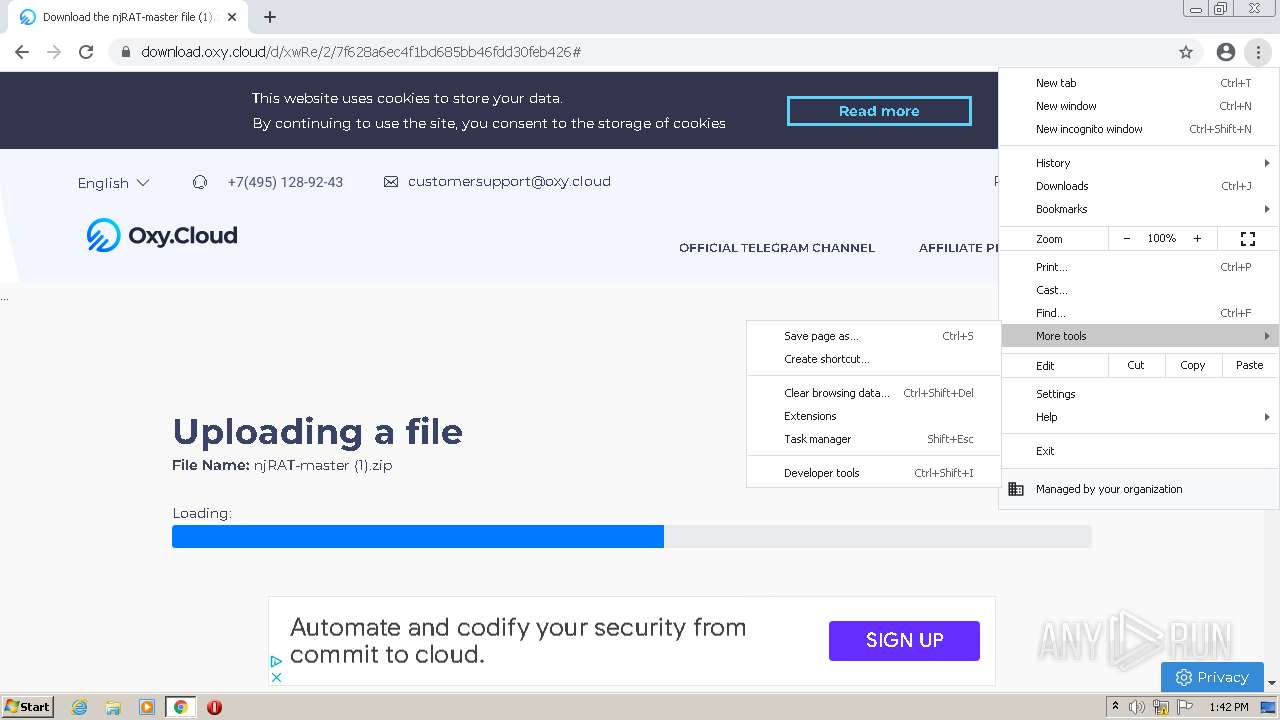Image resolution: width=1280 pixels, height=720 pixels.
Task: Open the Chrome profile avatar icon
Action: [x=1226, y=52]
